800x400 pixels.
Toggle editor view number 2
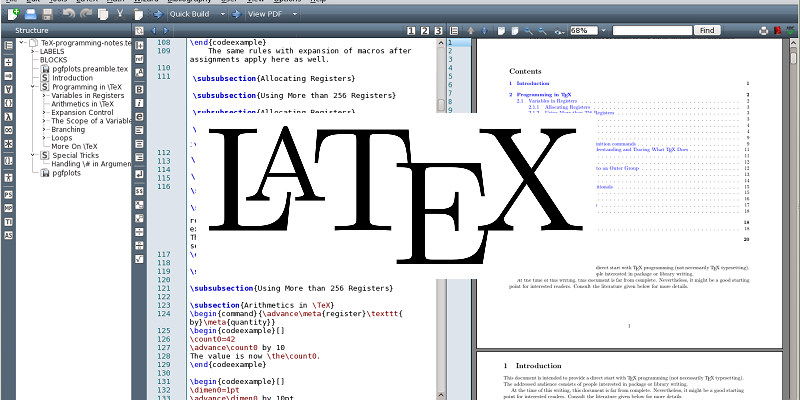[x=424, y=32]
